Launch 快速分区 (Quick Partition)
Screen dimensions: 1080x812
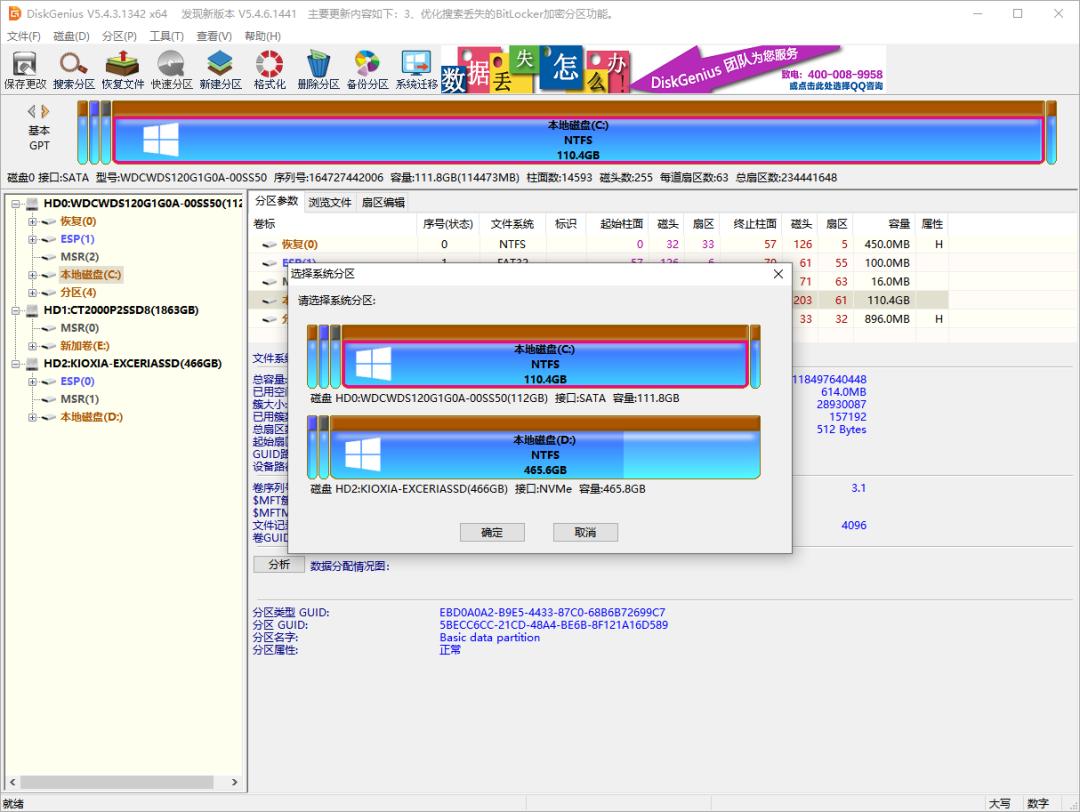coord(172,68)
